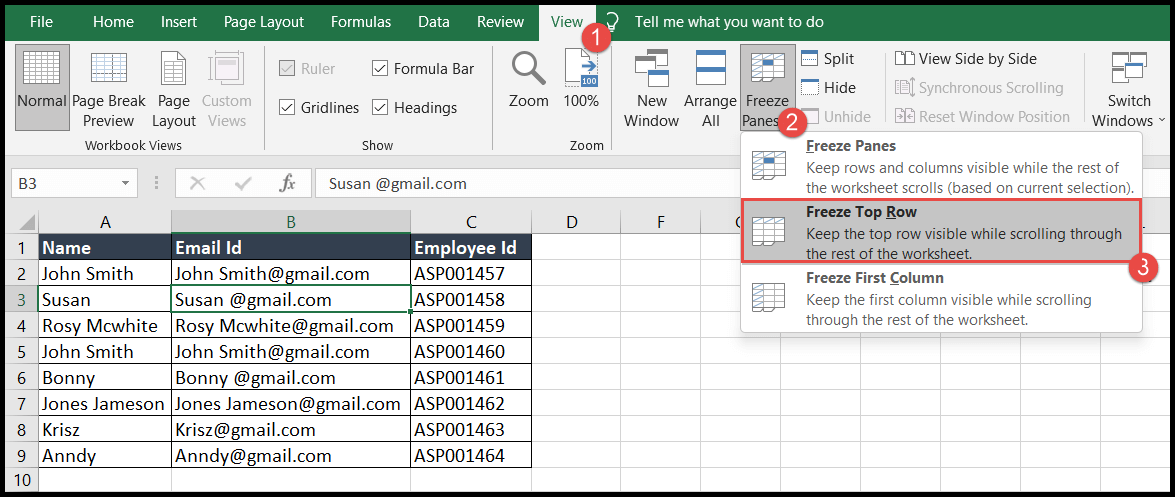Click the dimmed Unhide window button

[836, 117]
